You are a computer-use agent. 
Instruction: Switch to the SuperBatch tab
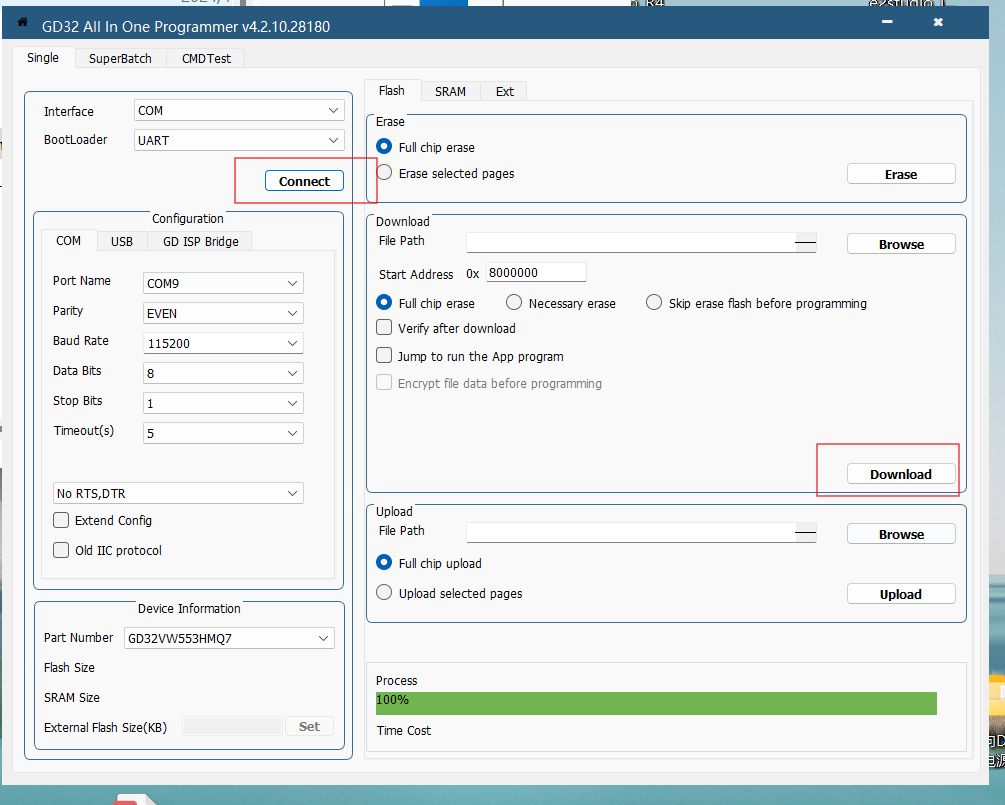click(x=120, y=58)
